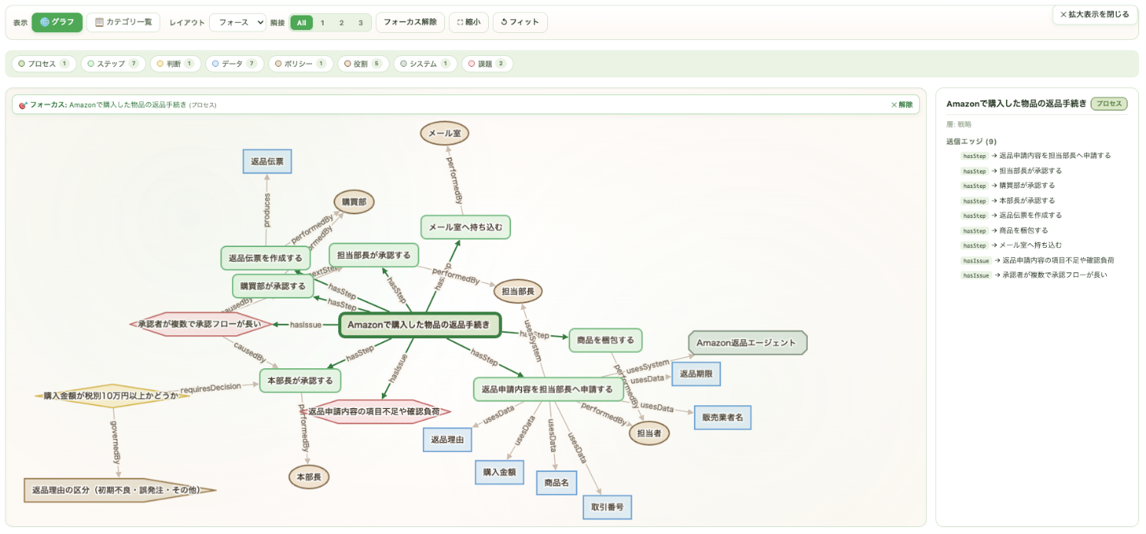Viewport: 1146px width, 534px height.
Task: Select the 返品理由 data node
Action: click(x=448, y=439)
